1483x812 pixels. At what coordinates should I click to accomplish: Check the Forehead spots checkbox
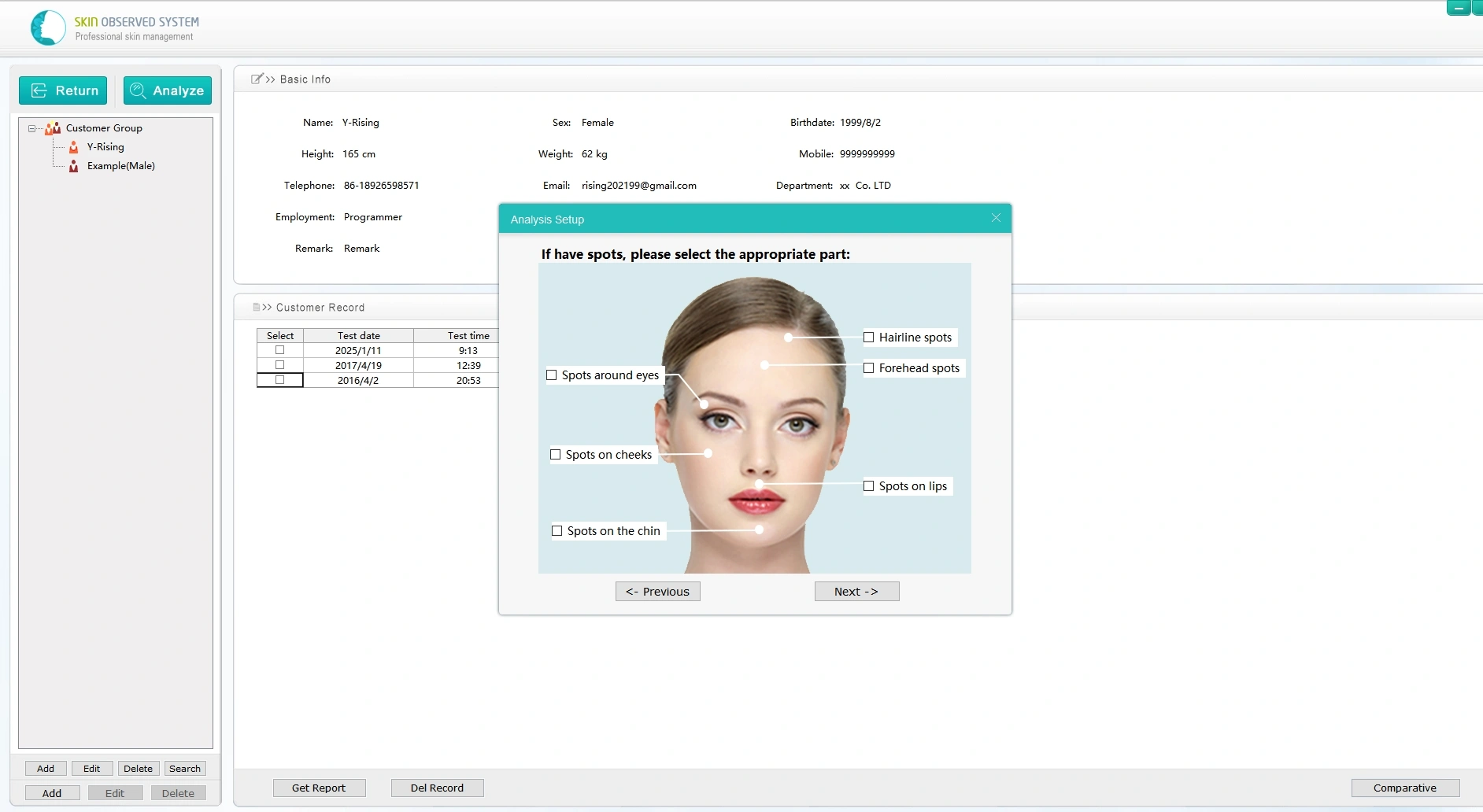click(869, 368)
